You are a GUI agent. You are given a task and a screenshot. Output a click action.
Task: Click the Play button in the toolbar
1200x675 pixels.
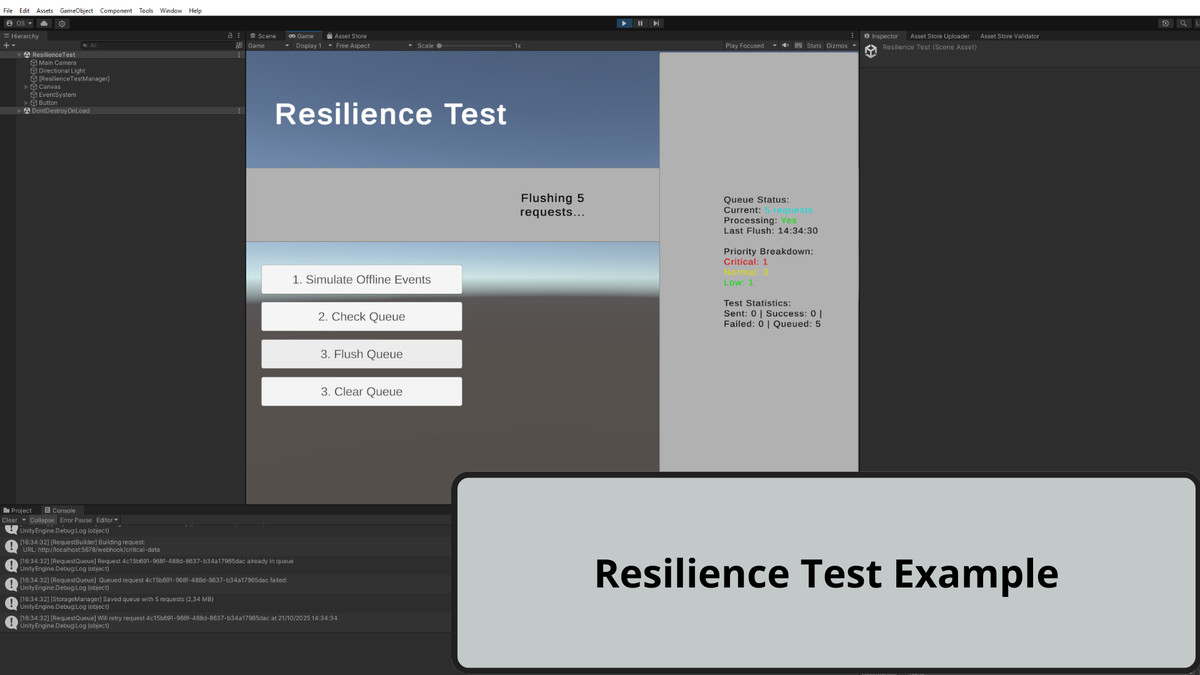[x=624, y=23]
